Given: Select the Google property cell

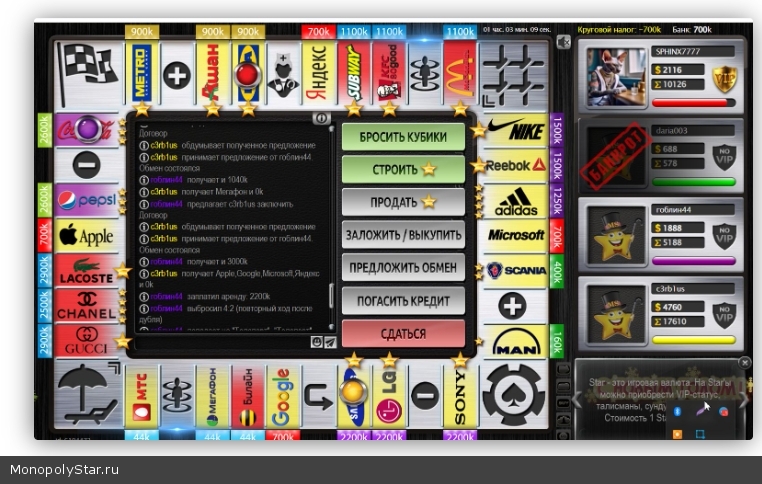Looking at the screenshot, I should pyautogui.click(x=283, y=396).
